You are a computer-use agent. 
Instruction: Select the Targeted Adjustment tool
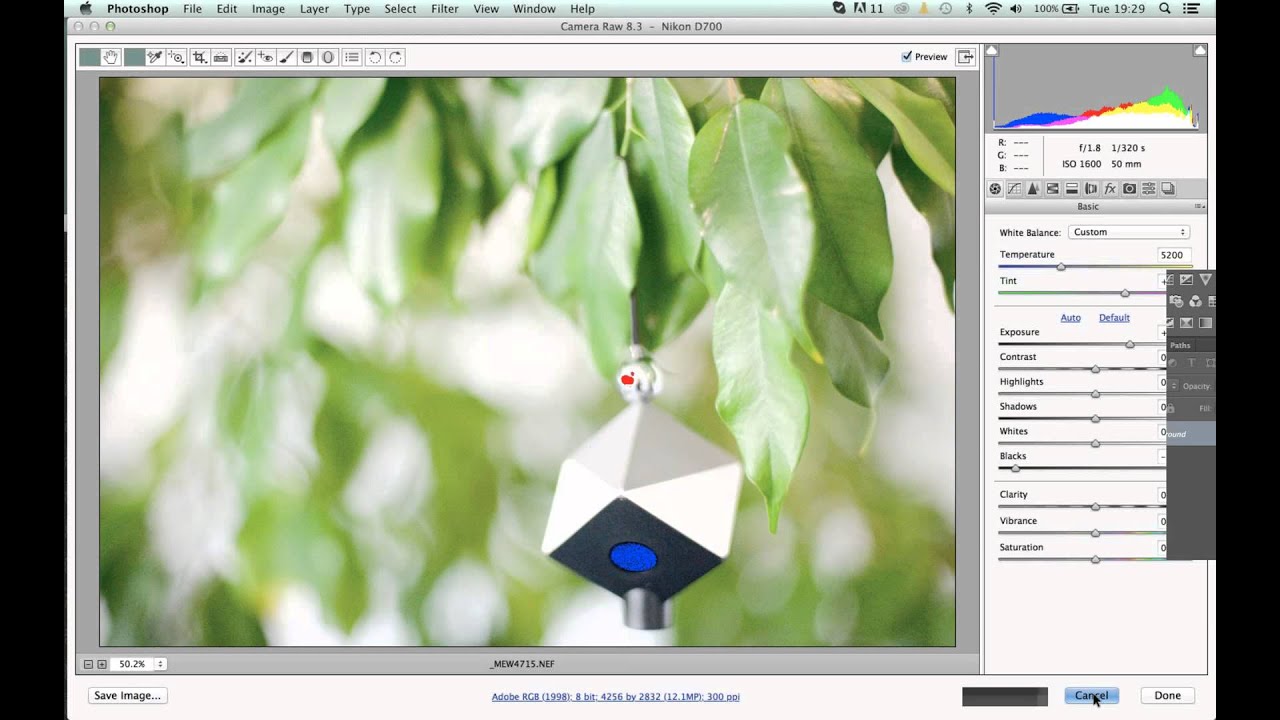[177, 57]
